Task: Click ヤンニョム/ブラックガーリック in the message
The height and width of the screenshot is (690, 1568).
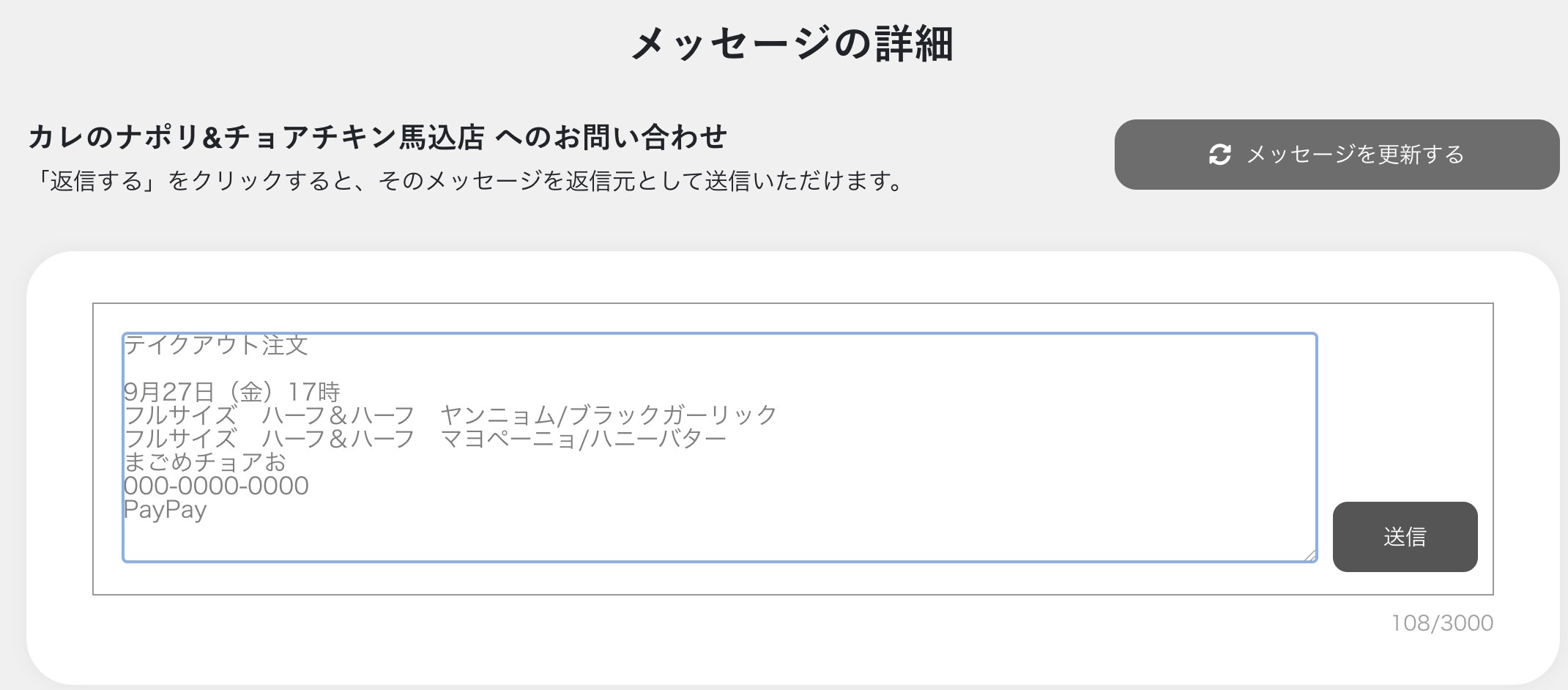Action: pos(608,415)
